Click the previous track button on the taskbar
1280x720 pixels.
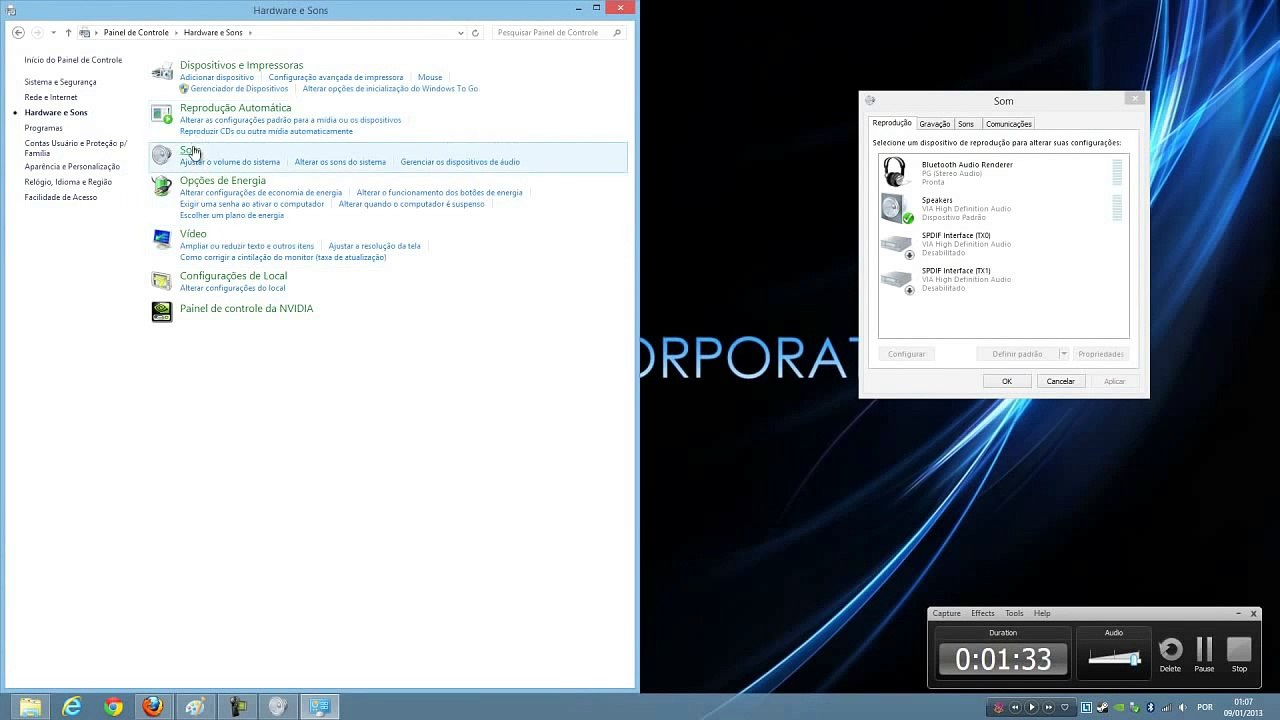click(x=1015, y=707)
